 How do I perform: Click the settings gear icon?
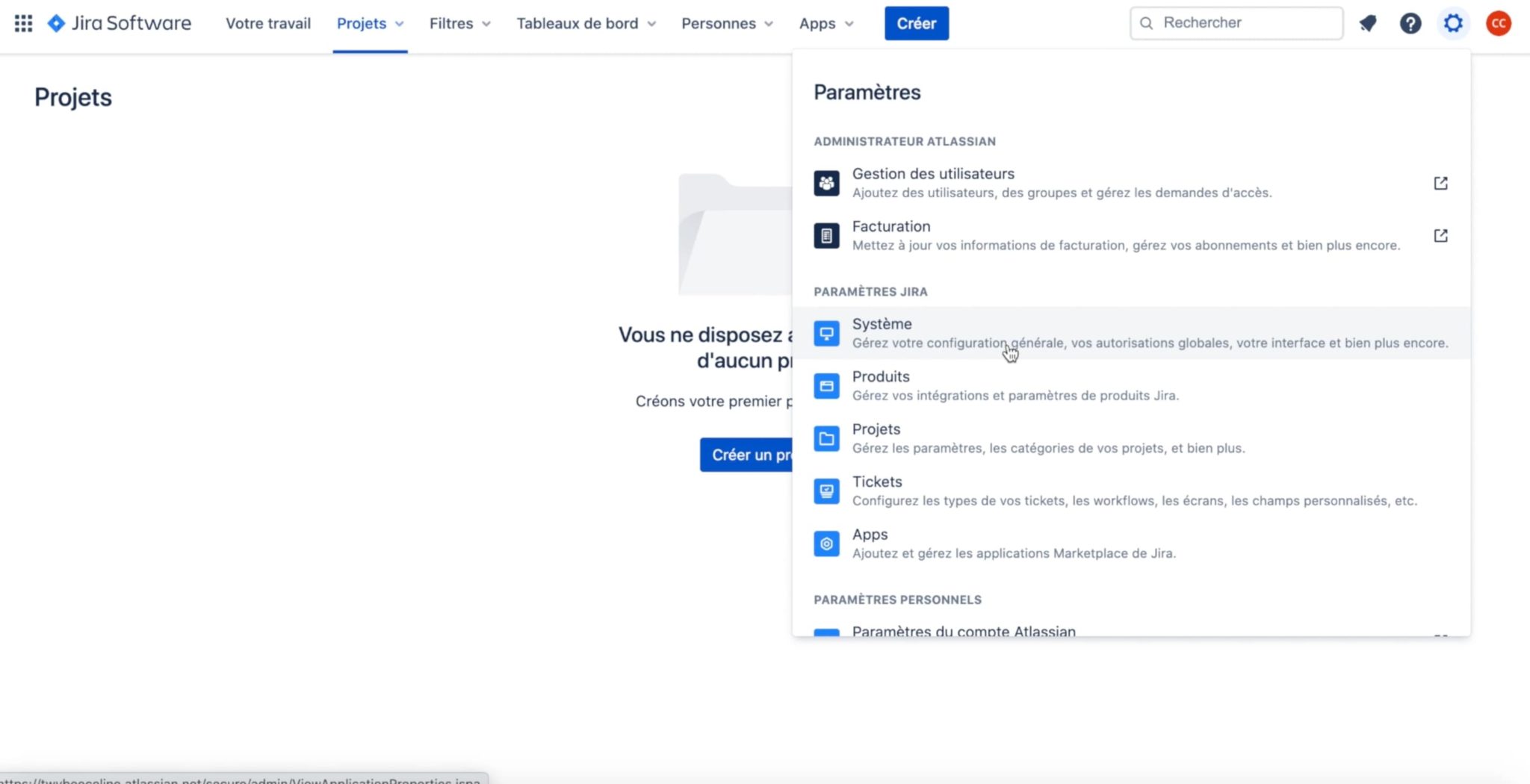[1453, 23]
